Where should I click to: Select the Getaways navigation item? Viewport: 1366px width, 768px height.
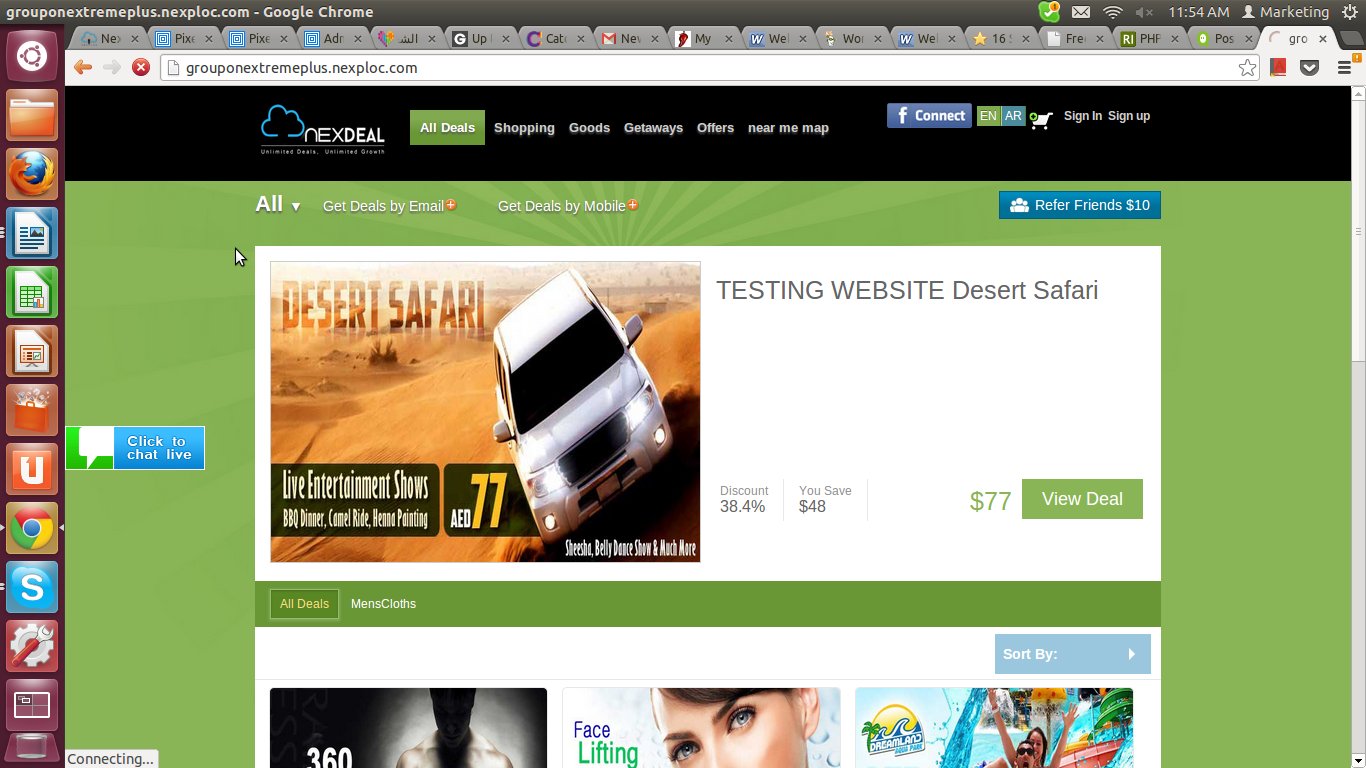[653, 128]
